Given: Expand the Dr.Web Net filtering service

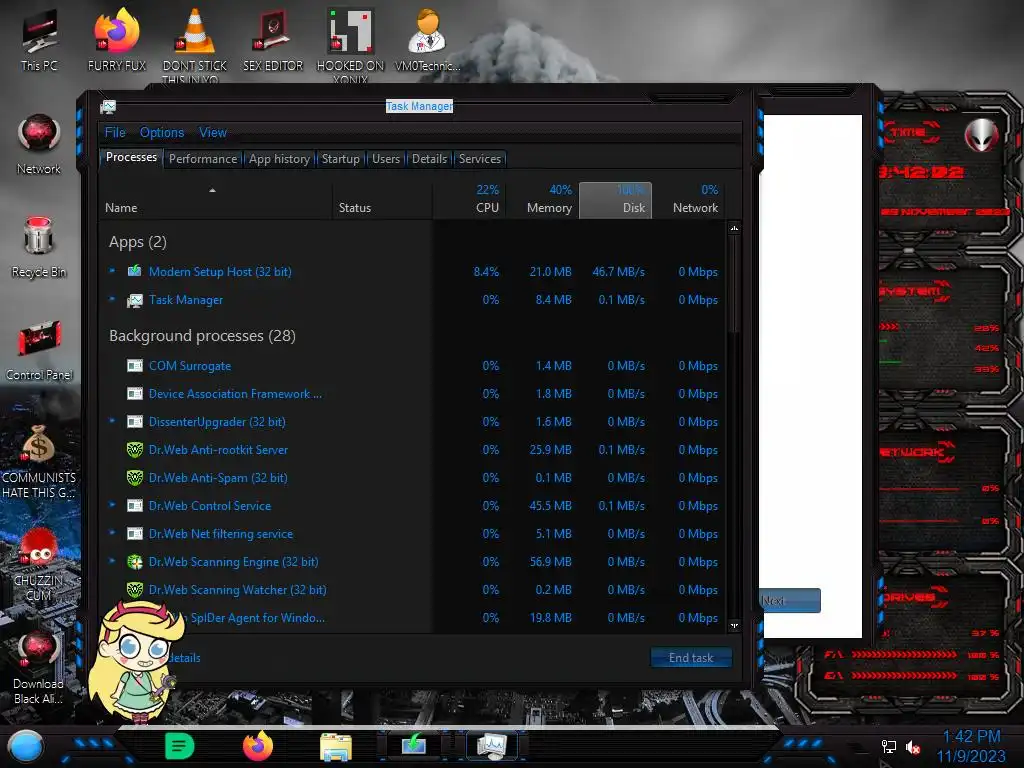Looking at the screenshot, I should 112,533.
